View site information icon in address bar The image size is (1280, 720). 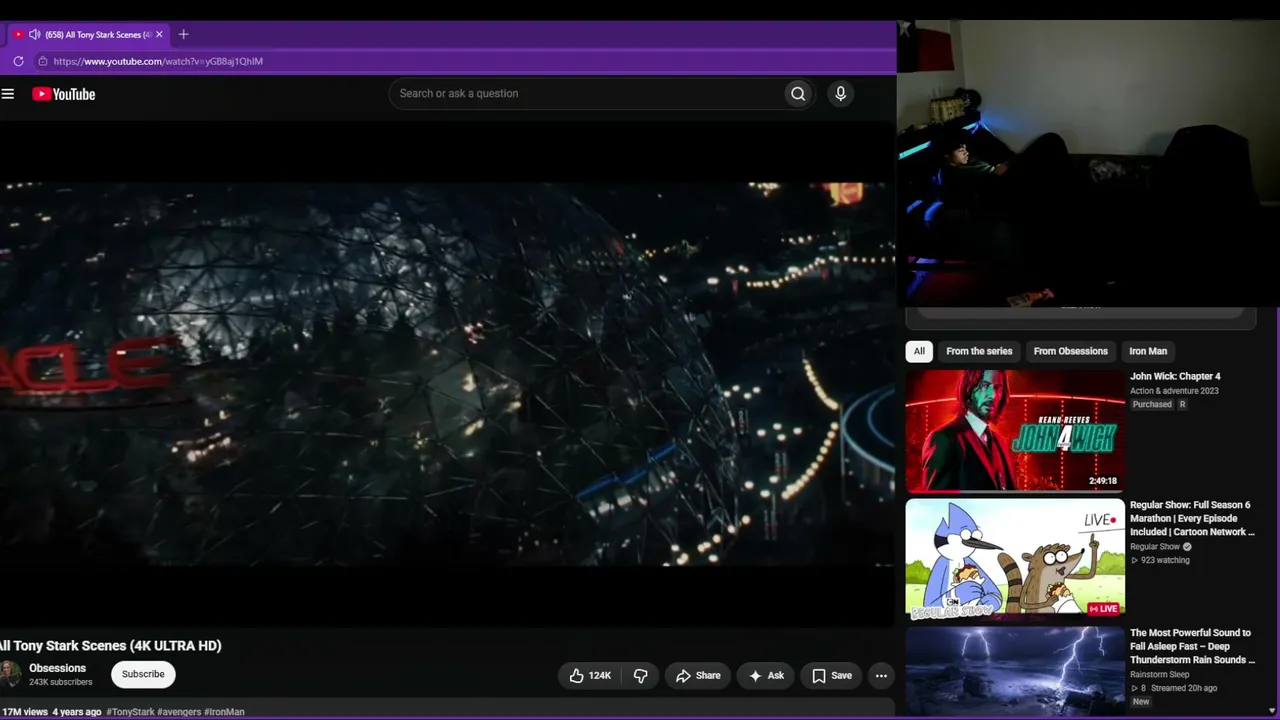pos(42,61)
